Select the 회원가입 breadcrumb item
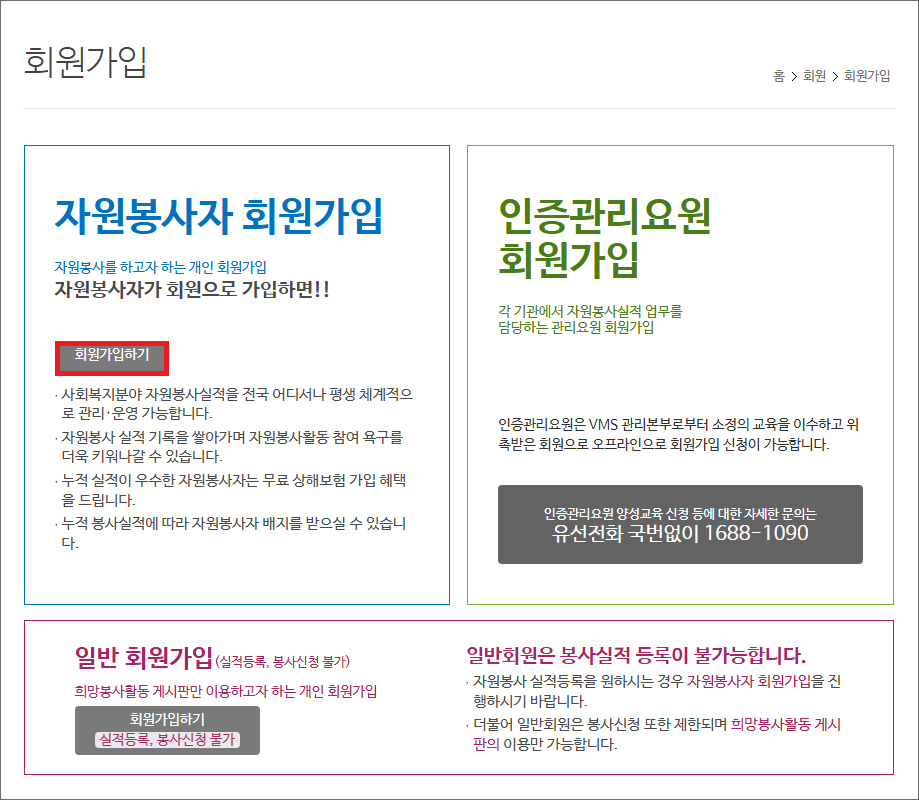This screenshot has width=919, height=800. click(867, 76)
